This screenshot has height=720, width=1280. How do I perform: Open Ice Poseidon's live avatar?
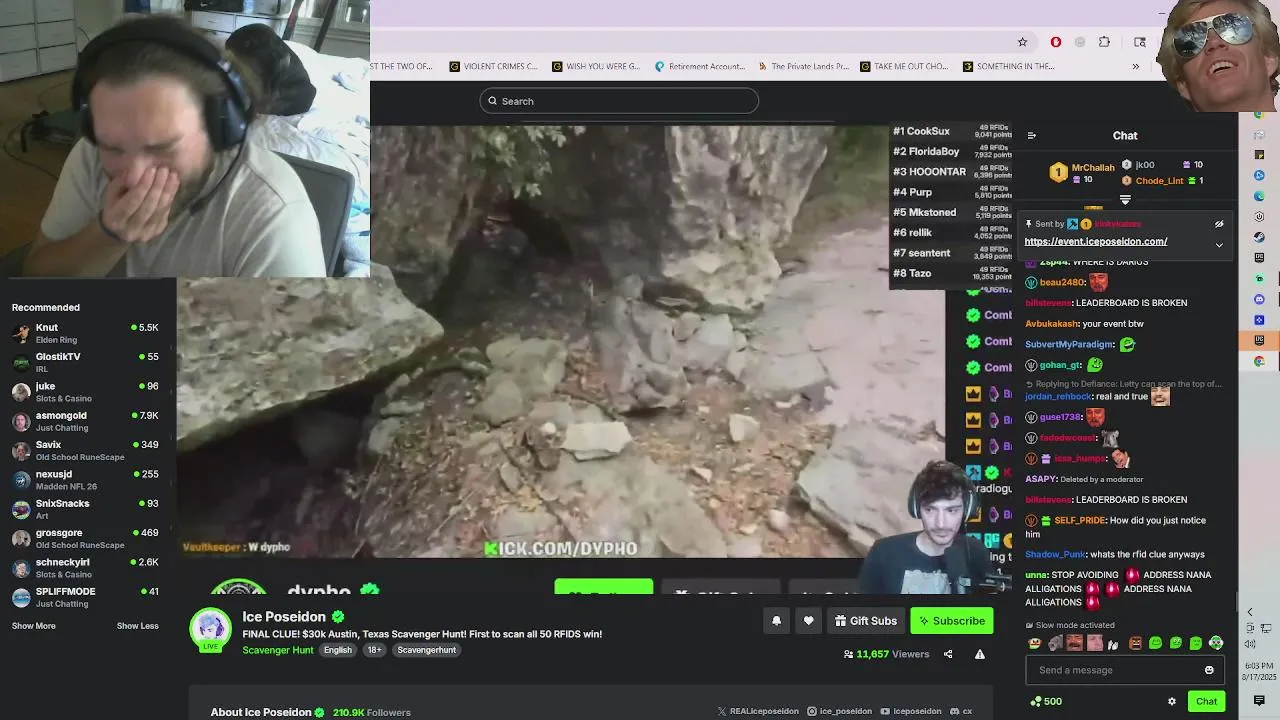tap(211, 630)
